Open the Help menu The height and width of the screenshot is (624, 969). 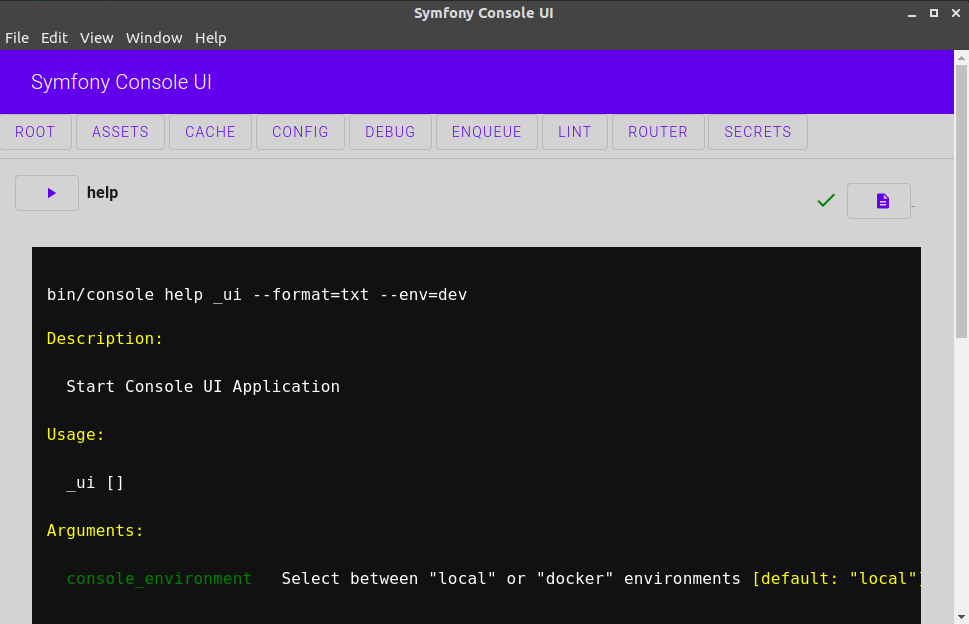pyautogui.click(x=211, y=38)
